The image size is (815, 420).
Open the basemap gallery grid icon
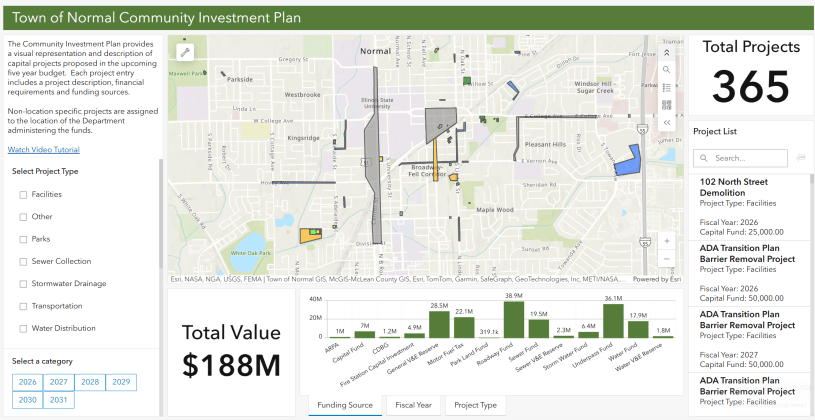[666, 105]
